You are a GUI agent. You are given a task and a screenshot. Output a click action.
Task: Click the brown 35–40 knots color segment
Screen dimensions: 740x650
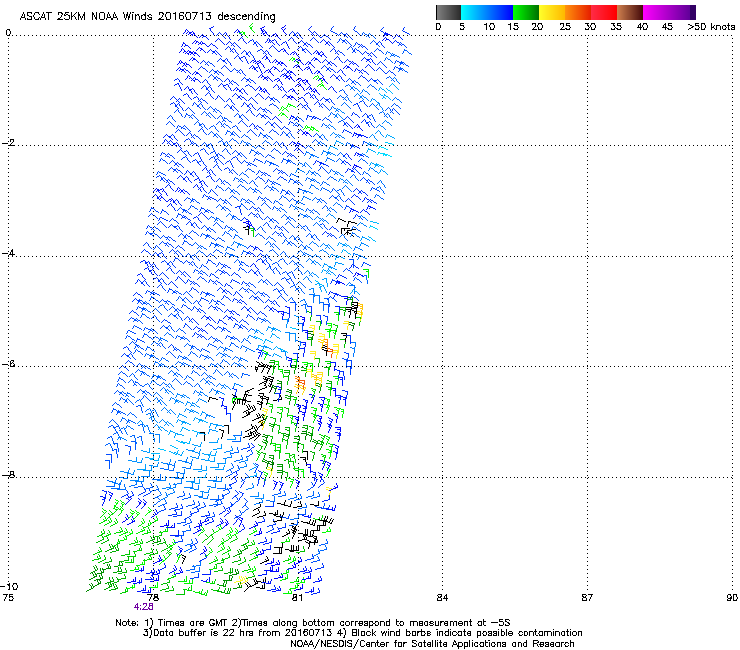tap(630, 12)
